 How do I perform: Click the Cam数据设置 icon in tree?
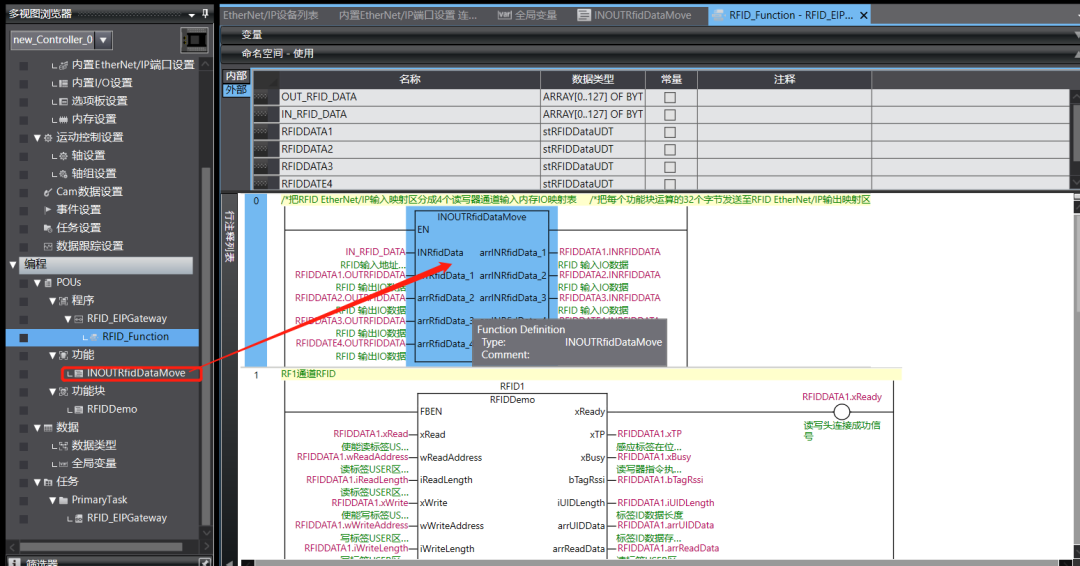click(x=48, y=192)
